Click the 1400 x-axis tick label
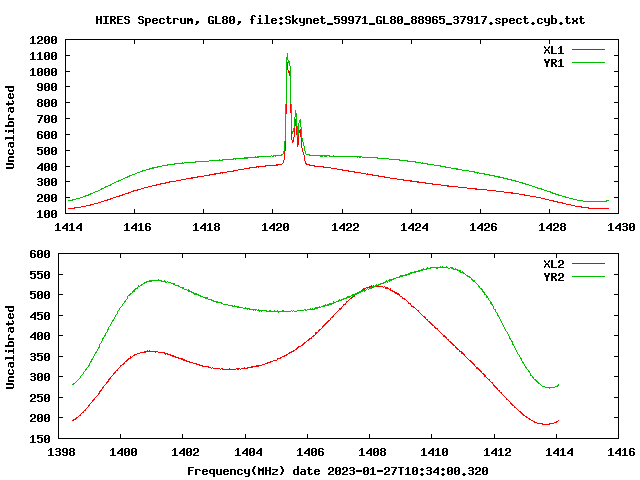Screen dimensions: 640x480 123,452
